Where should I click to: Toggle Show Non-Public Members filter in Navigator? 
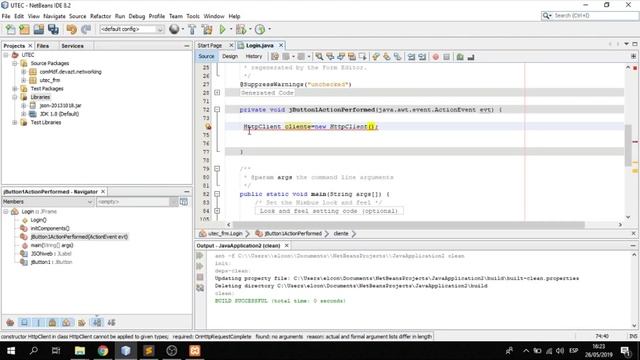(x=52, y=322)
